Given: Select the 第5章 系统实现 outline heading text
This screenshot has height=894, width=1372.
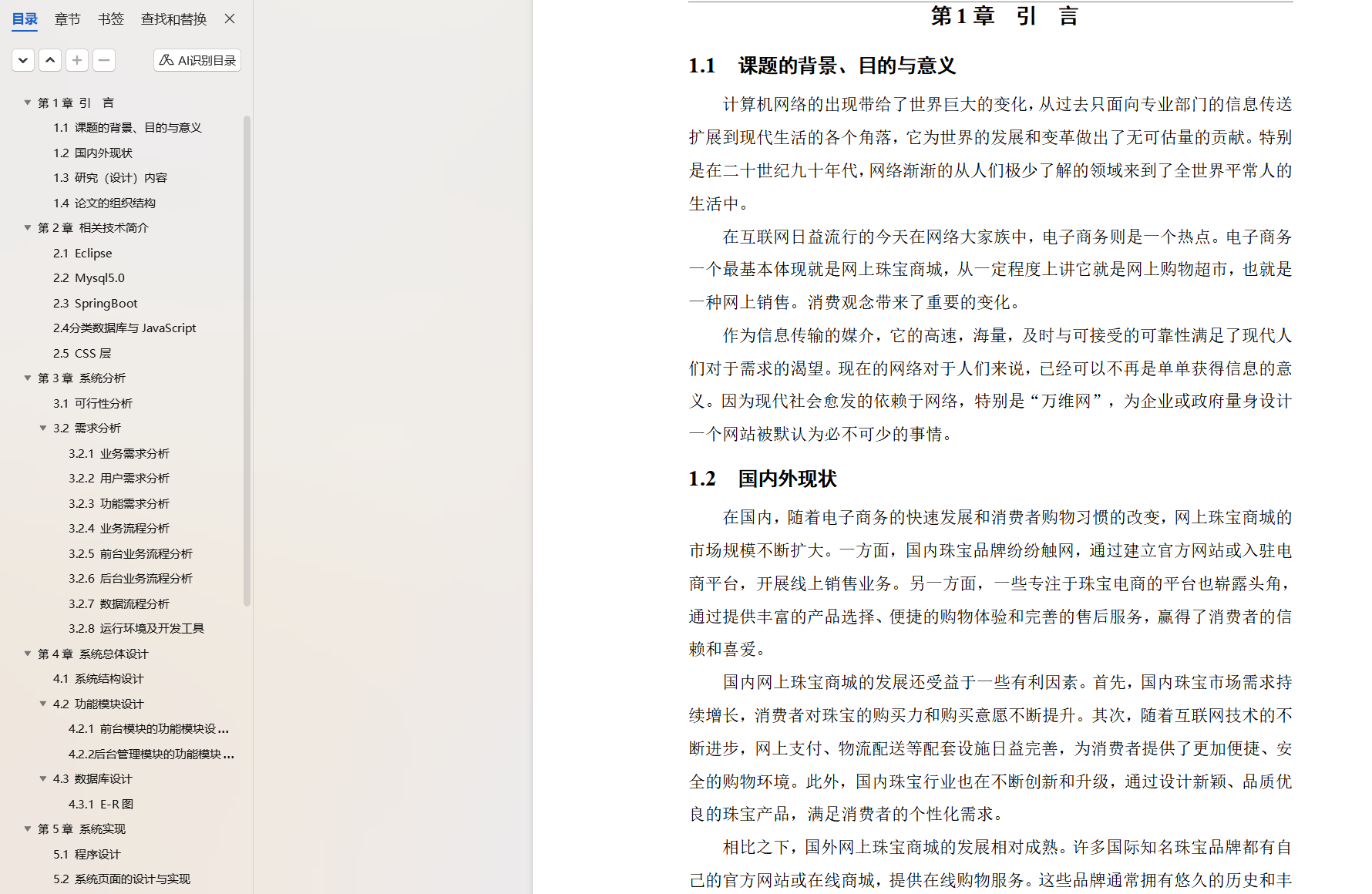Looking at the screenshot, I should tap(81, 829).
